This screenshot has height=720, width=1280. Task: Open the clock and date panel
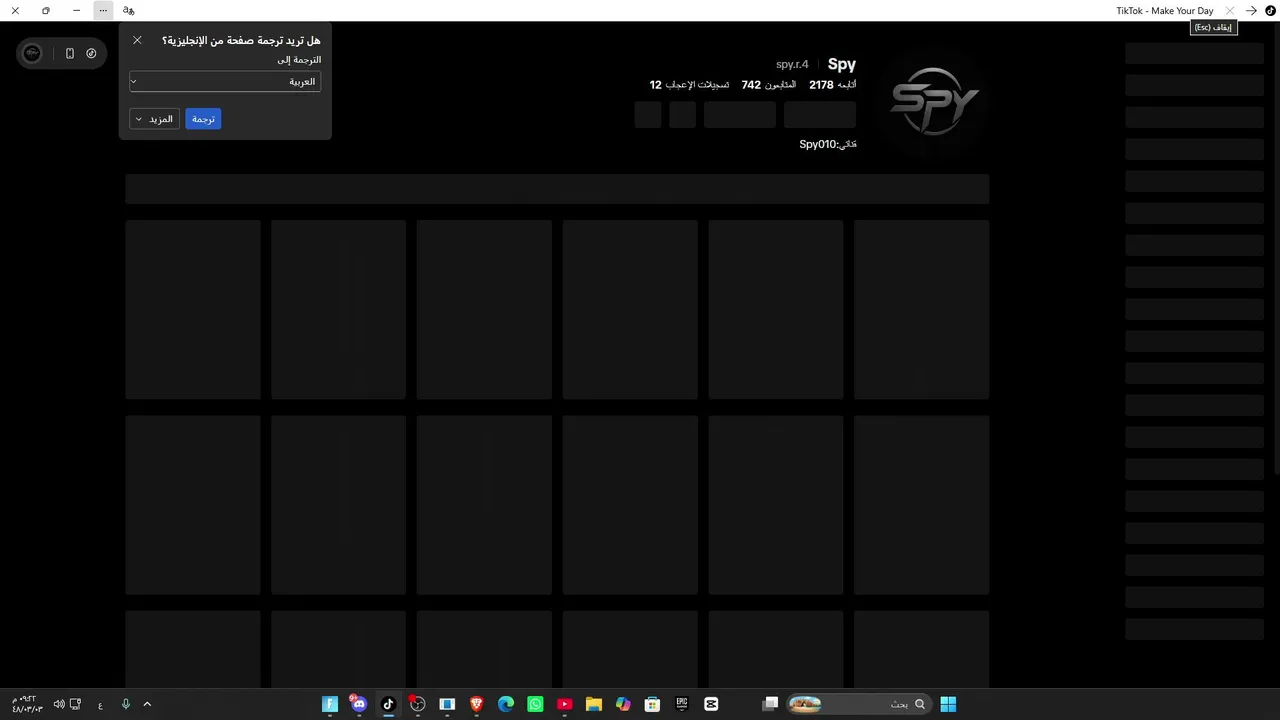click(x=27, y=704)
